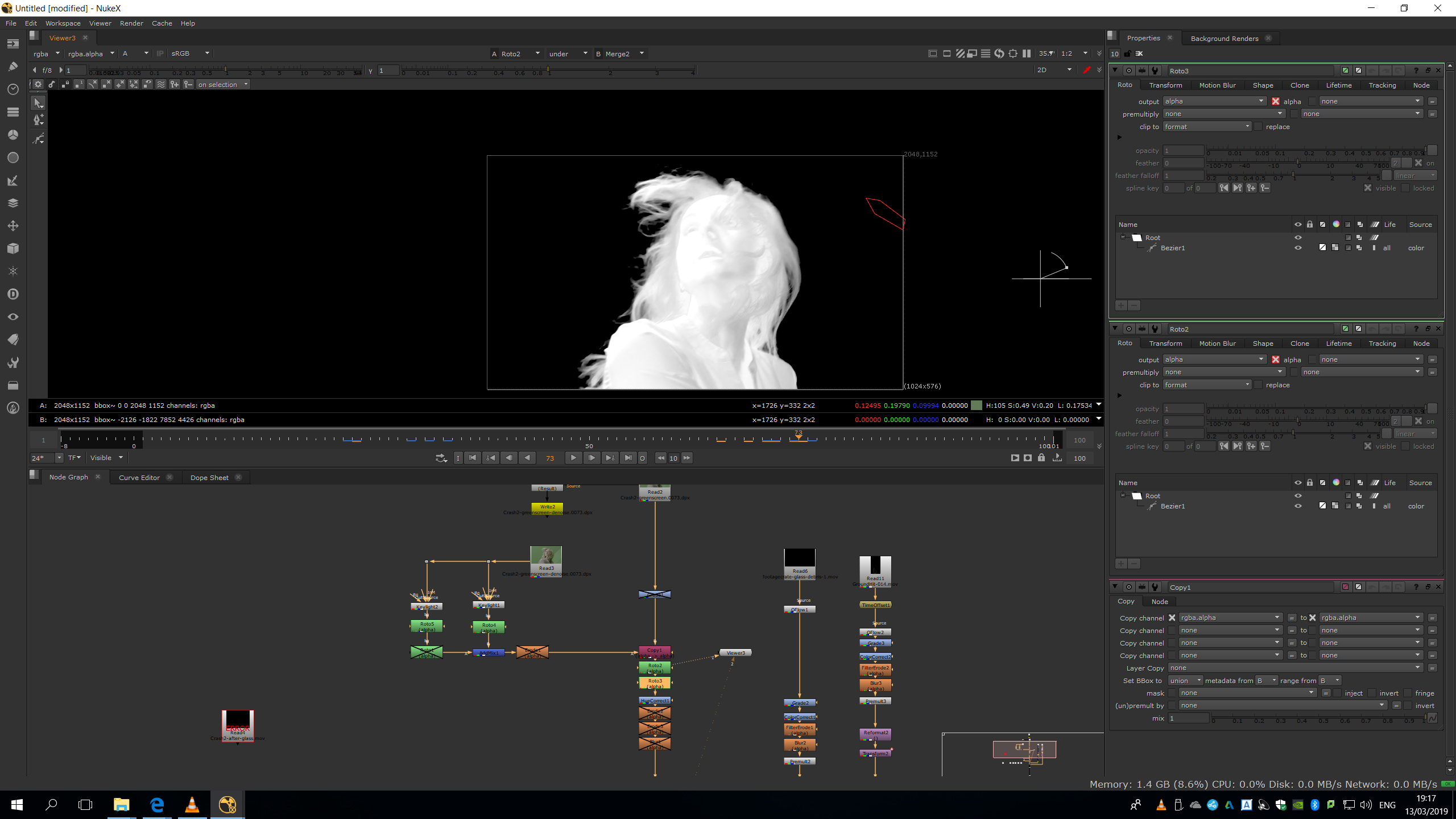Screen dimensions: 1456x819
Task: Open the Time nodes clock icon
Action: (x=13, y=89)
